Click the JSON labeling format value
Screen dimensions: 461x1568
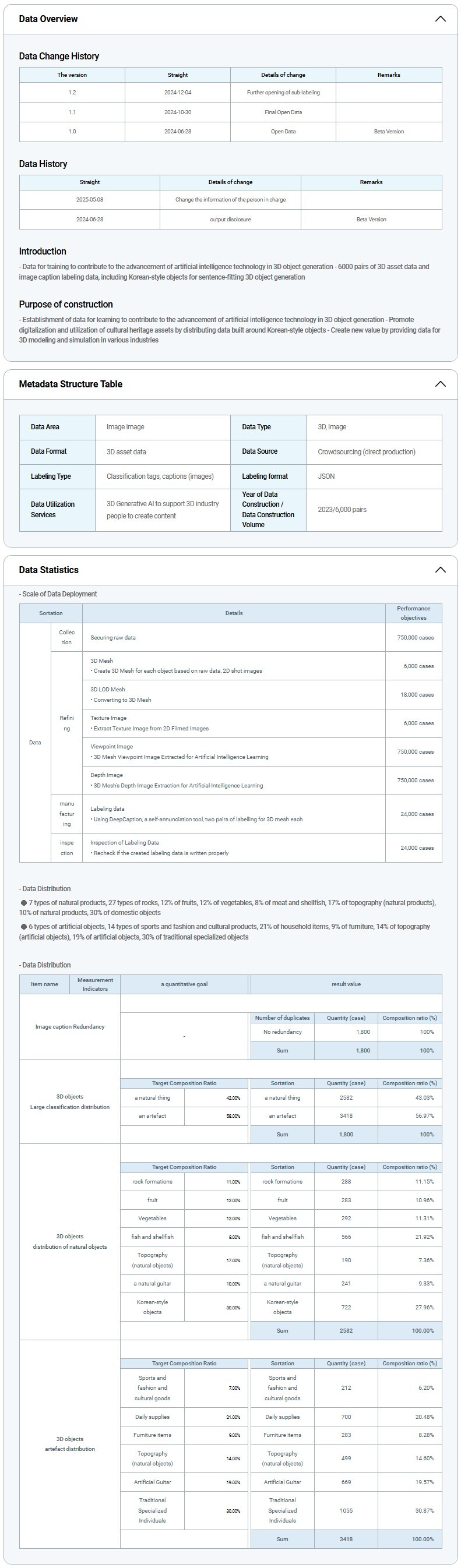click(x=326, y=476)
